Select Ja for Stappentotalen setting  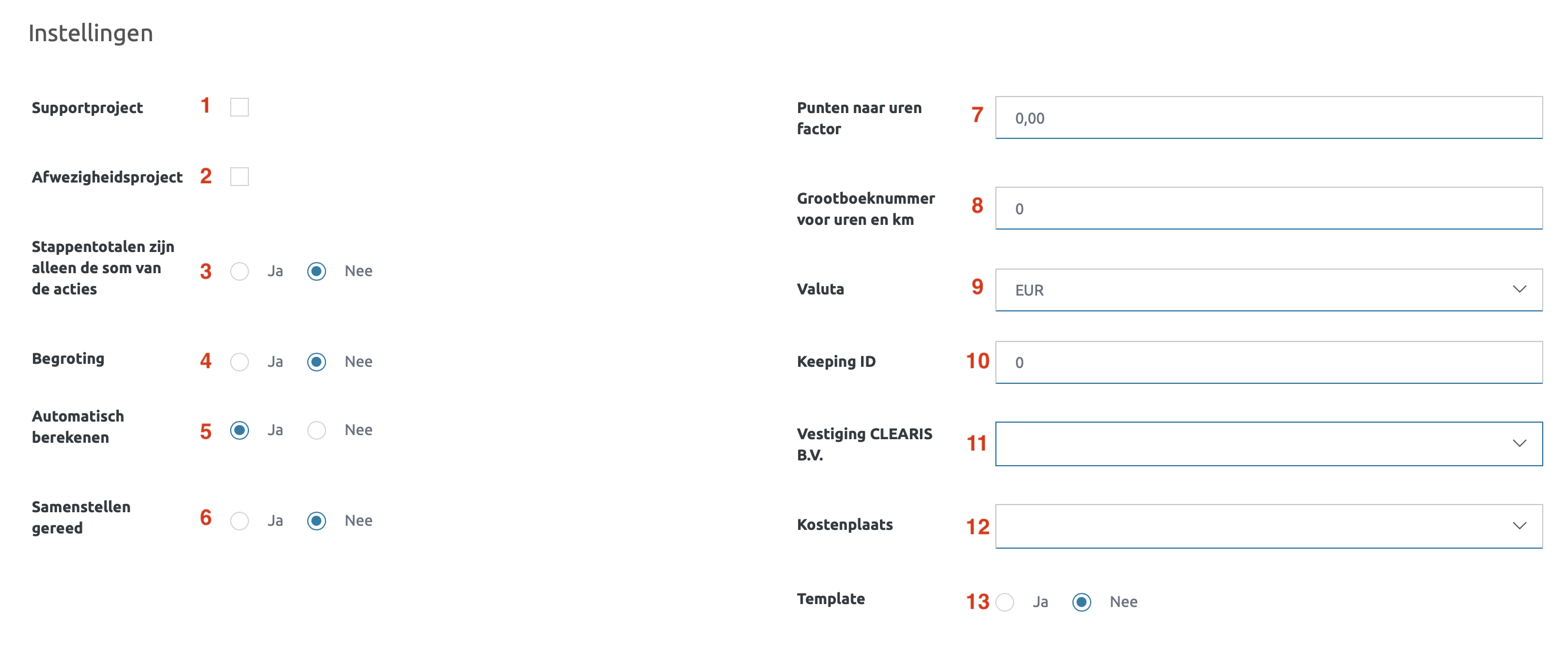tap(239, 271)
